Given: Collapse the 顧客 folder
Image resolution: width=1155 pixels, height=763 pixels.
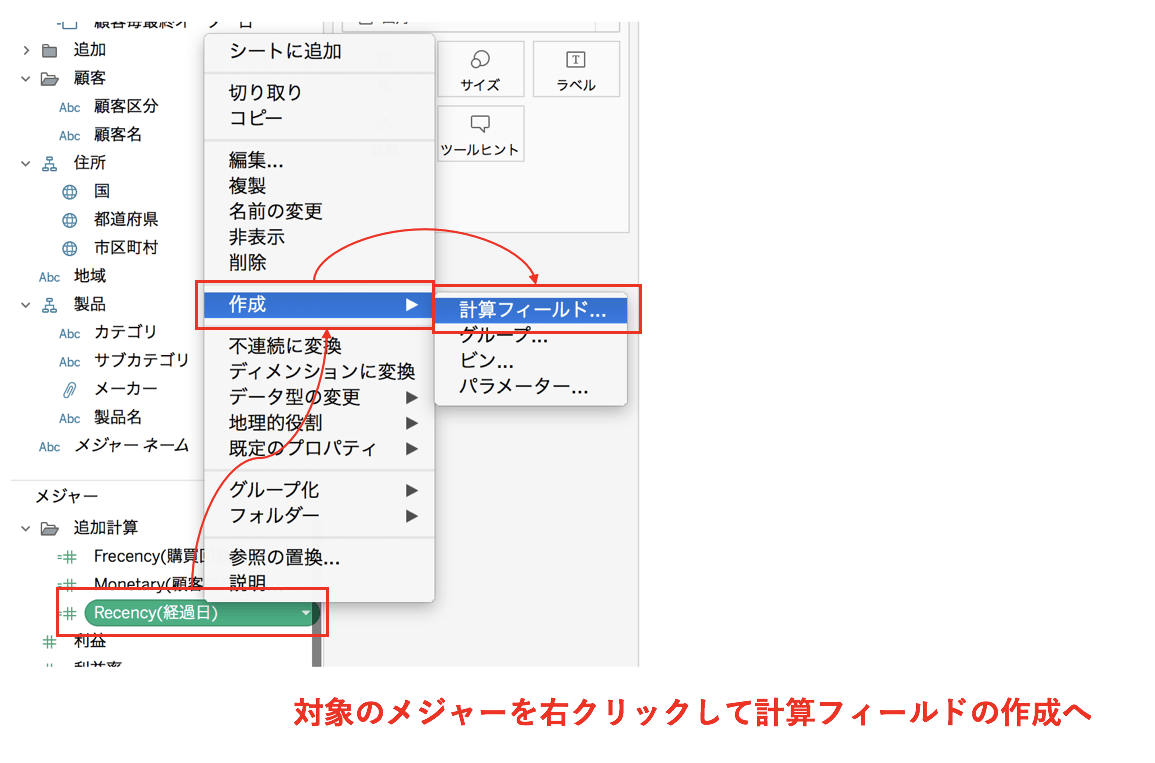Looking at the screenshot, I should pyautogui.click(x=26, y=78).
